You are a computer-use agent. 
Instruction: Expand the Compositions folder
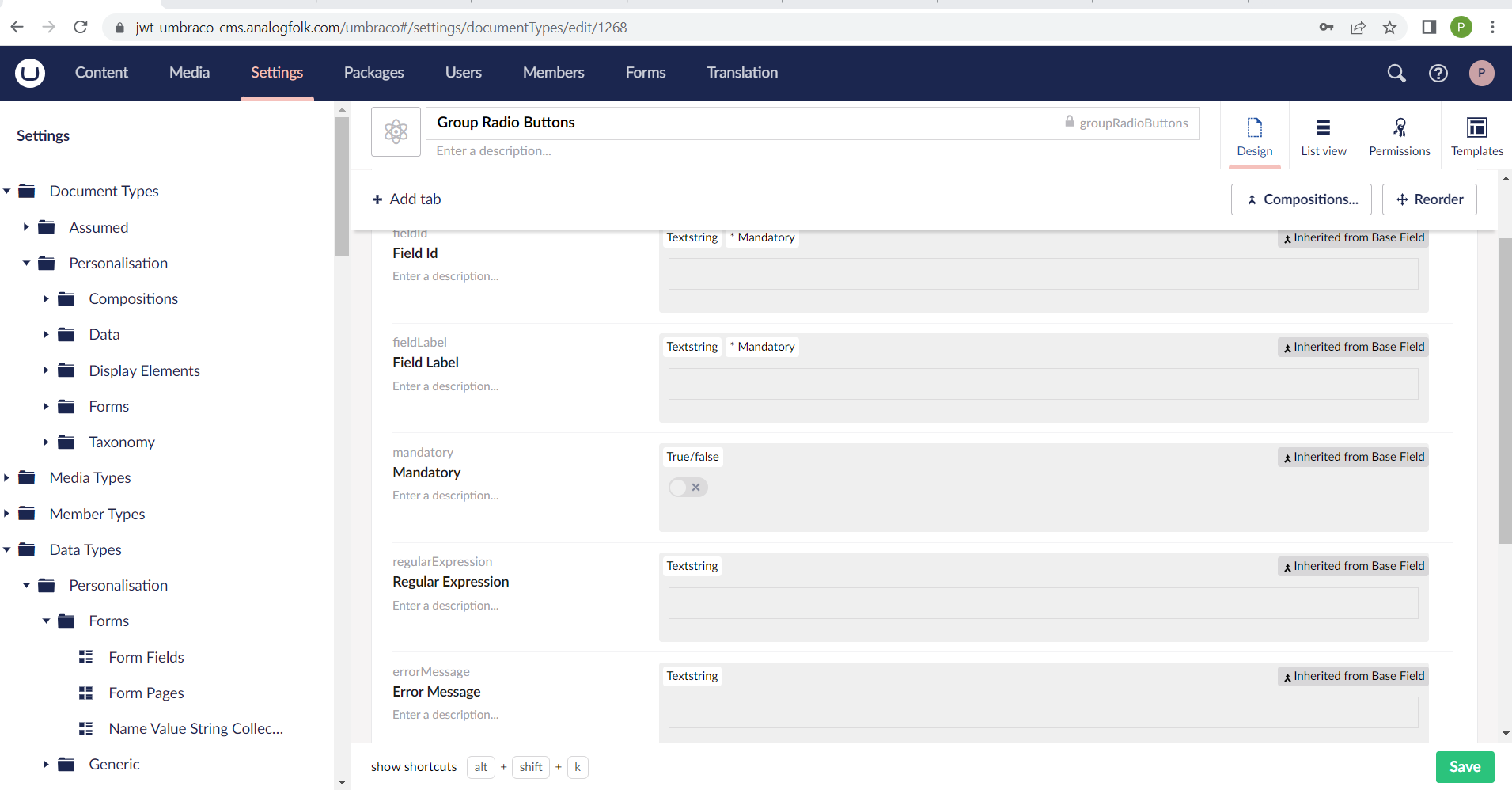pos(46,299)
